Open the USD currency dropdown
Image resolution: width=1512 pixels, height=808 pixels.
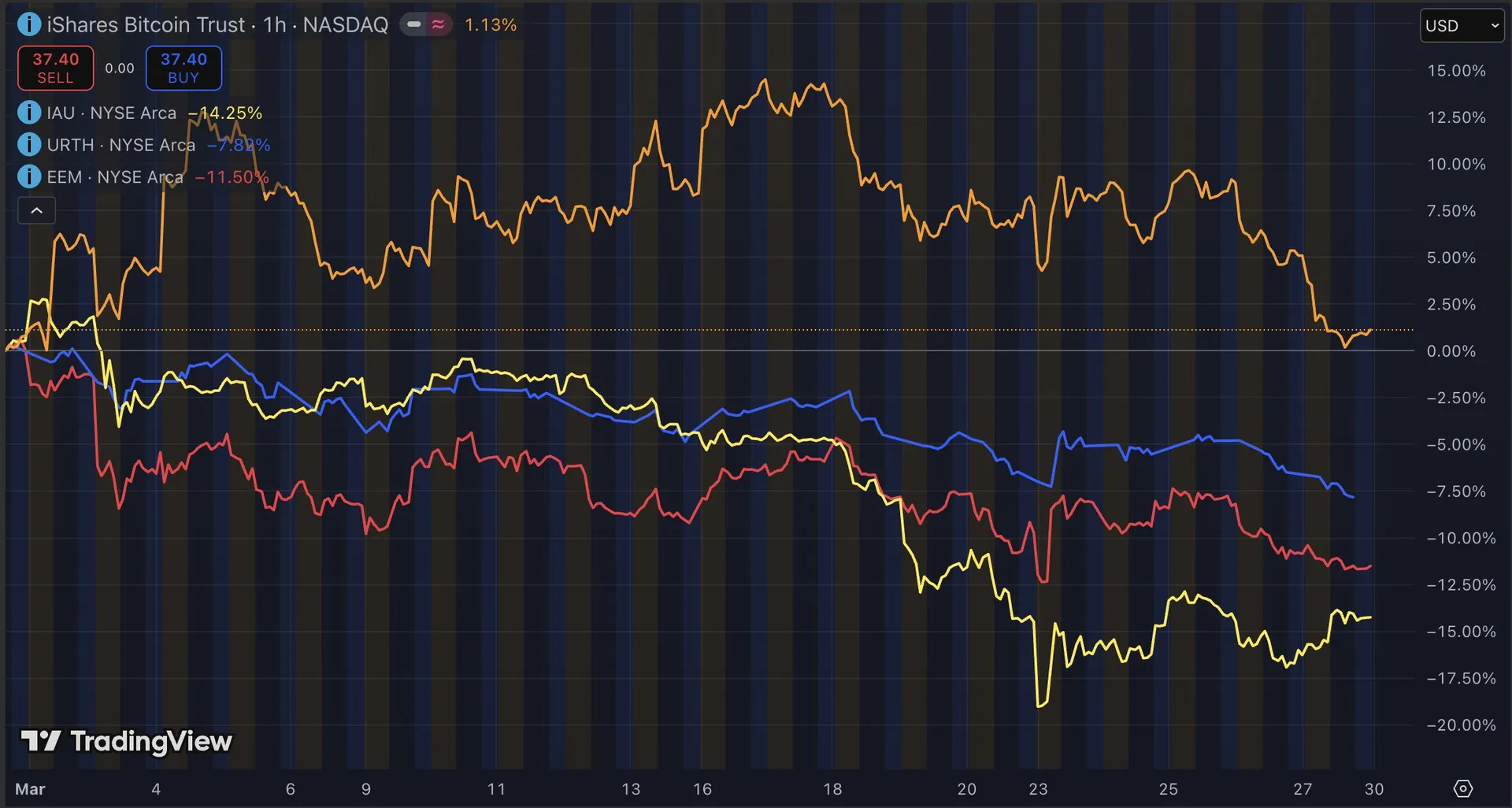1462,25
